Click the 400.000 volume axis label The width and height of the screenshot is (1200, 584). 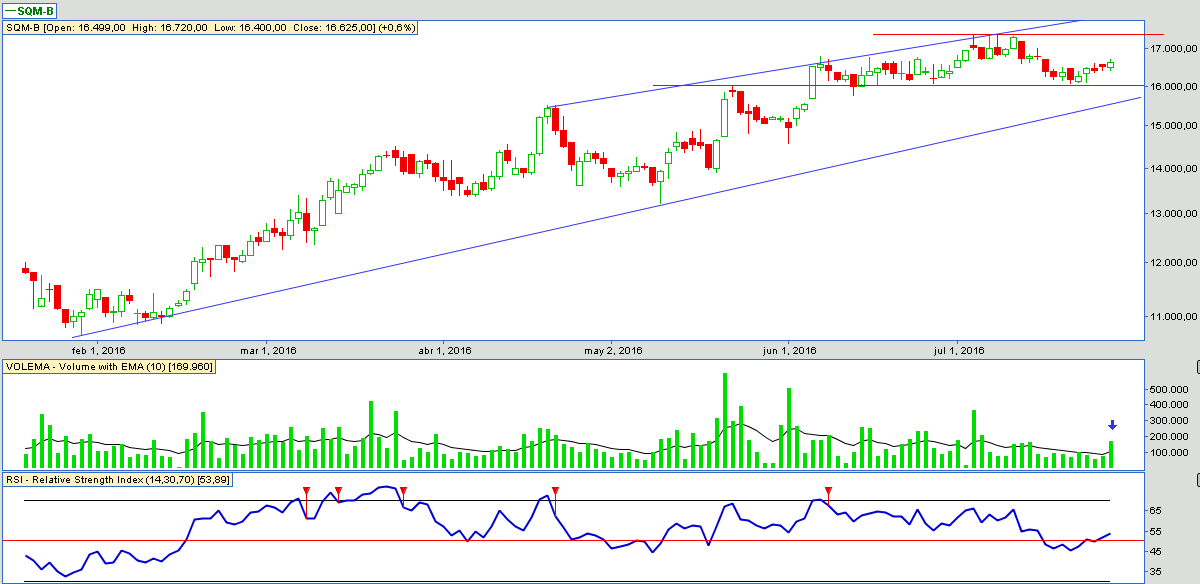coord(1168,405)
